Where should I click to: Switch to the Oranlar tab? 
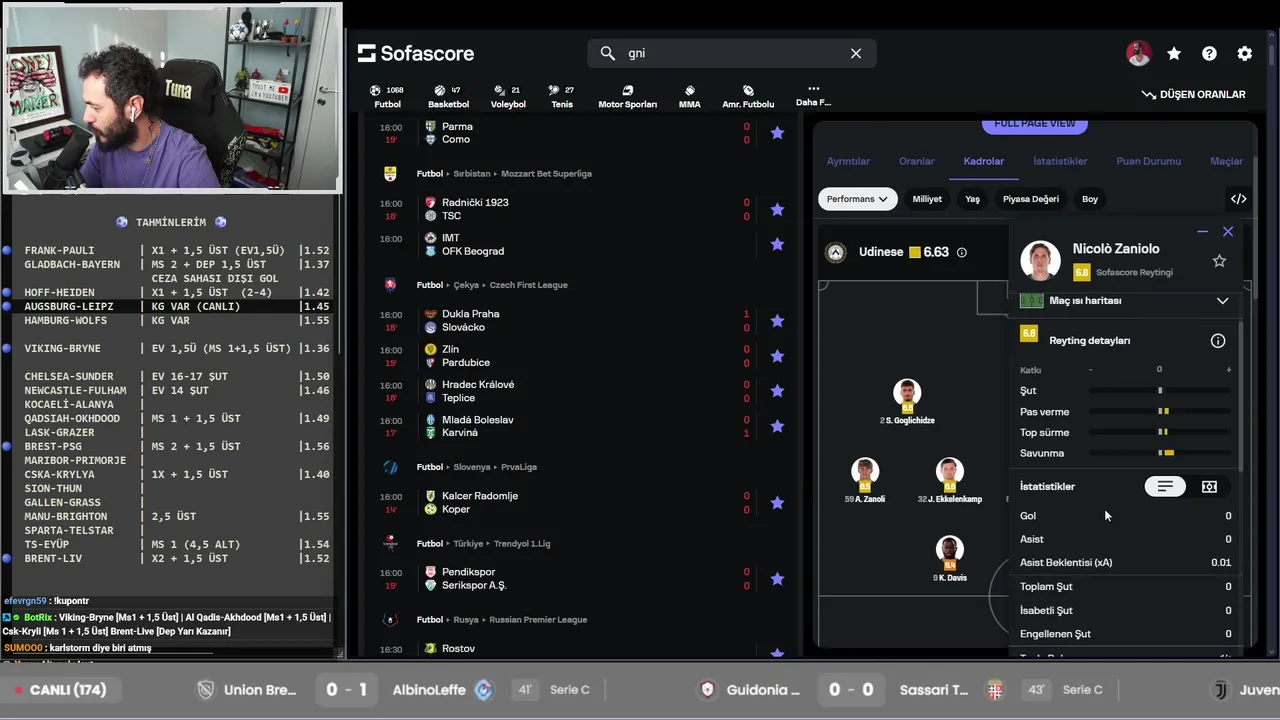(x=916, y=161)
